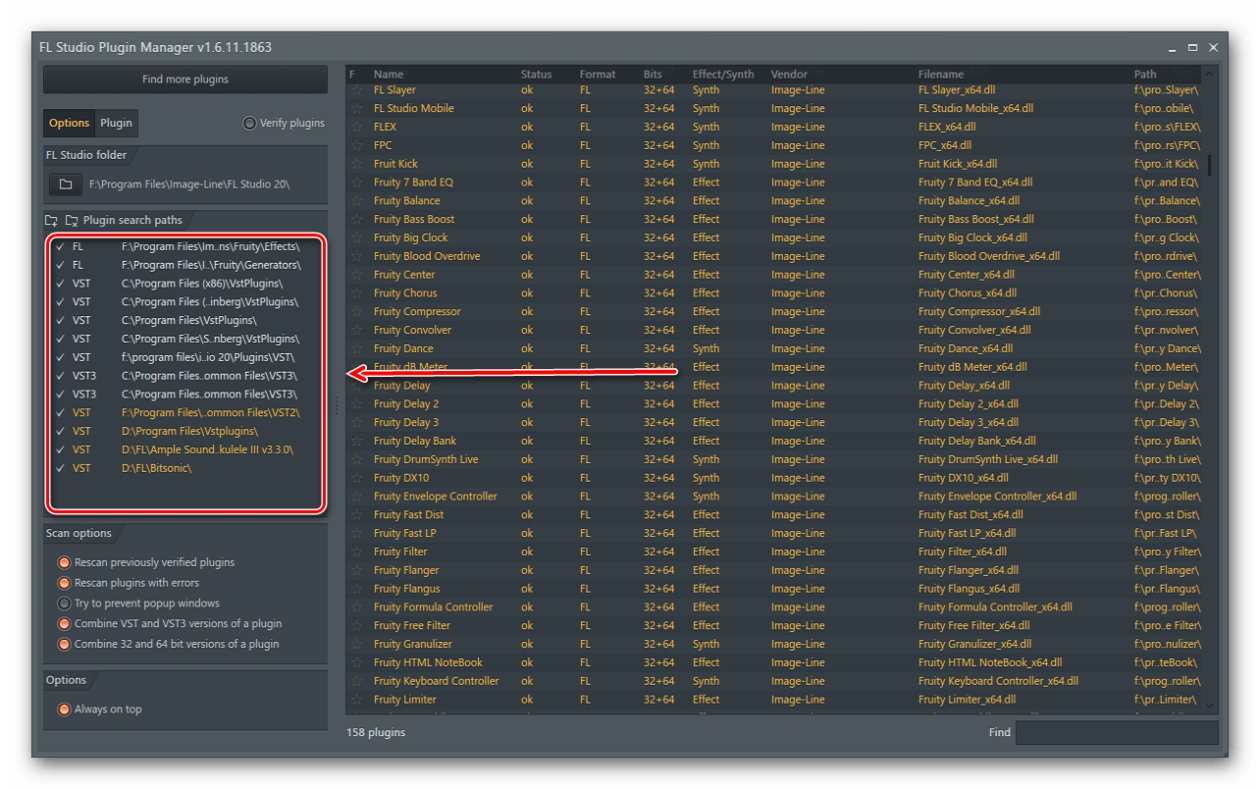Select the io 20\Plugins\VST\ search path
This screenshot has width=1260, height=789.
[x=186, y=357]
